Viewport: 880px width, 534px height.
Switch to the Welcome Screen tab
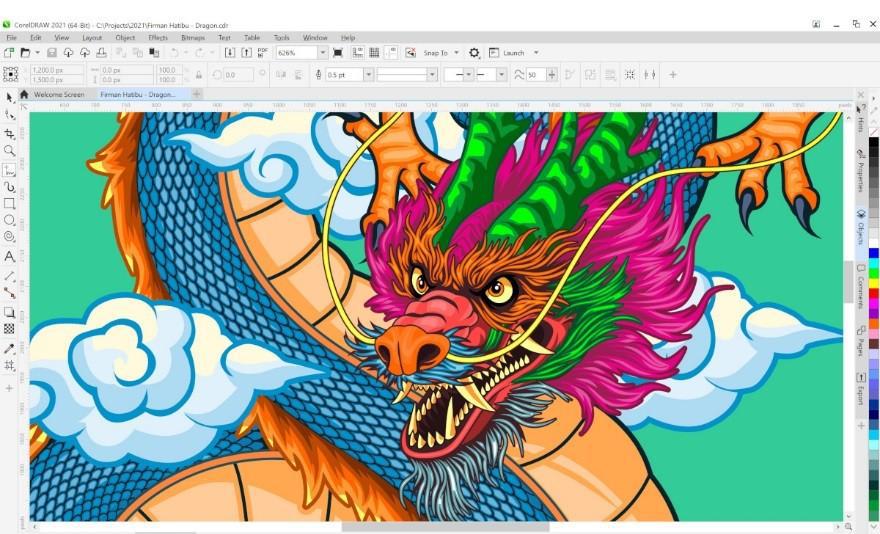[x=59, y=94]
